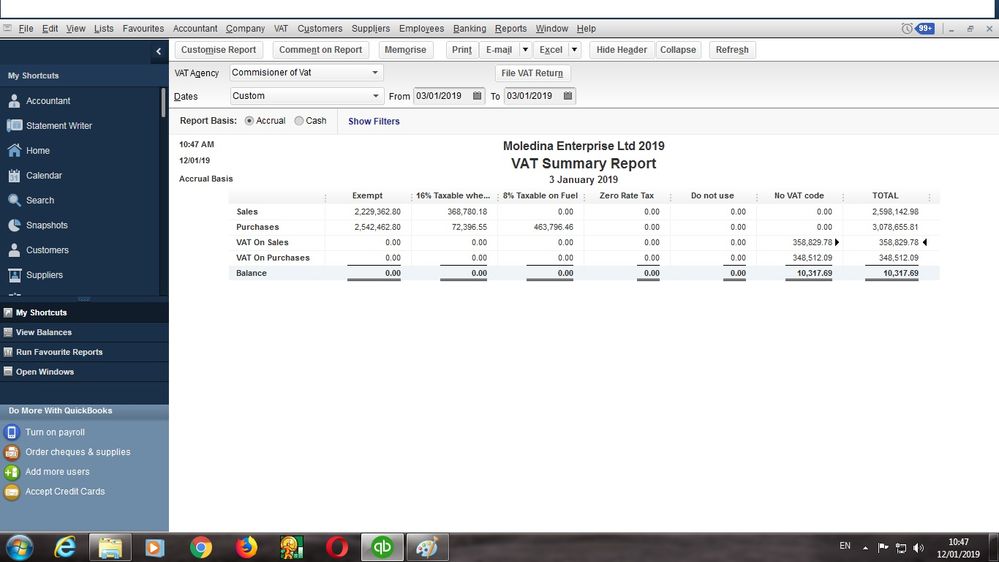Screen dimensions: 999x562
Task: Open the Accountant menu
Action: pyautogui.click(x=195, y=29)
